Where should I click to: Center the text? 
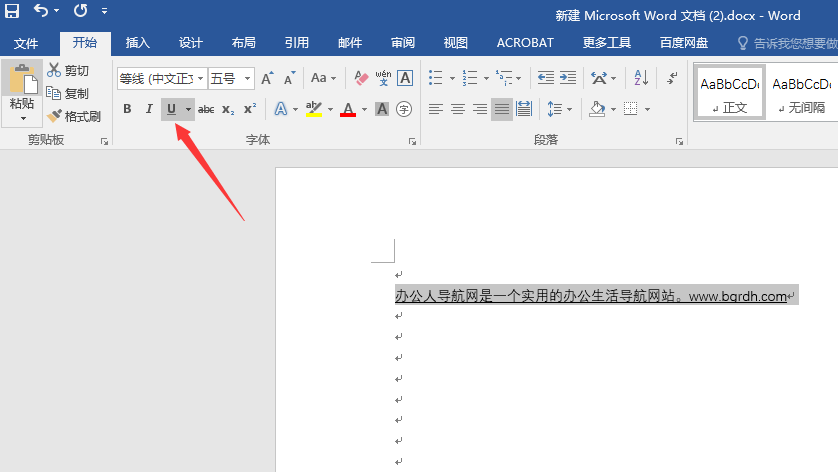pos(457,109)
